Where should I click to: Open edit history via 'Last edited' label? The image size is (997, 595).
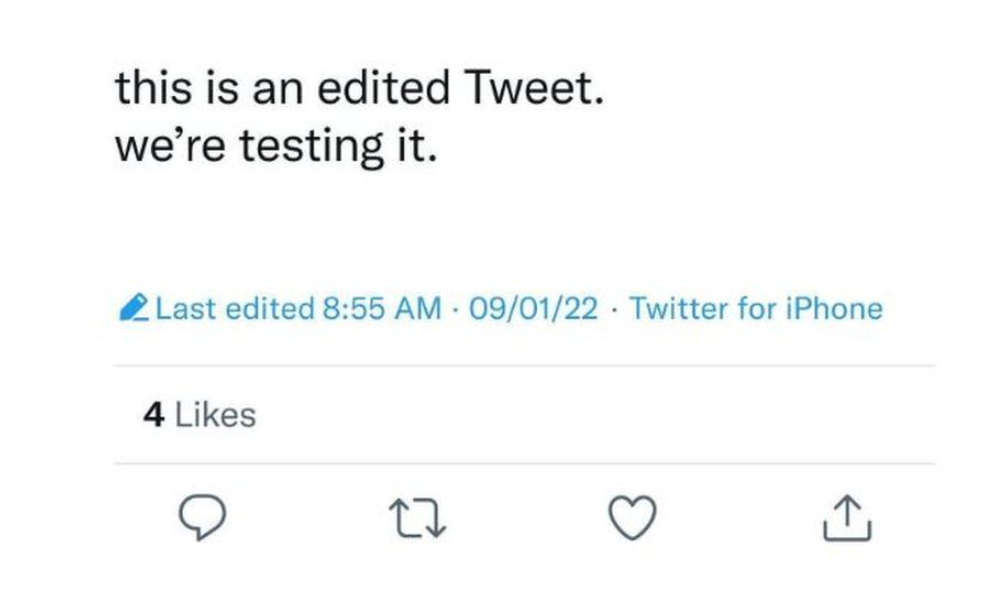[x=235, y=309]
